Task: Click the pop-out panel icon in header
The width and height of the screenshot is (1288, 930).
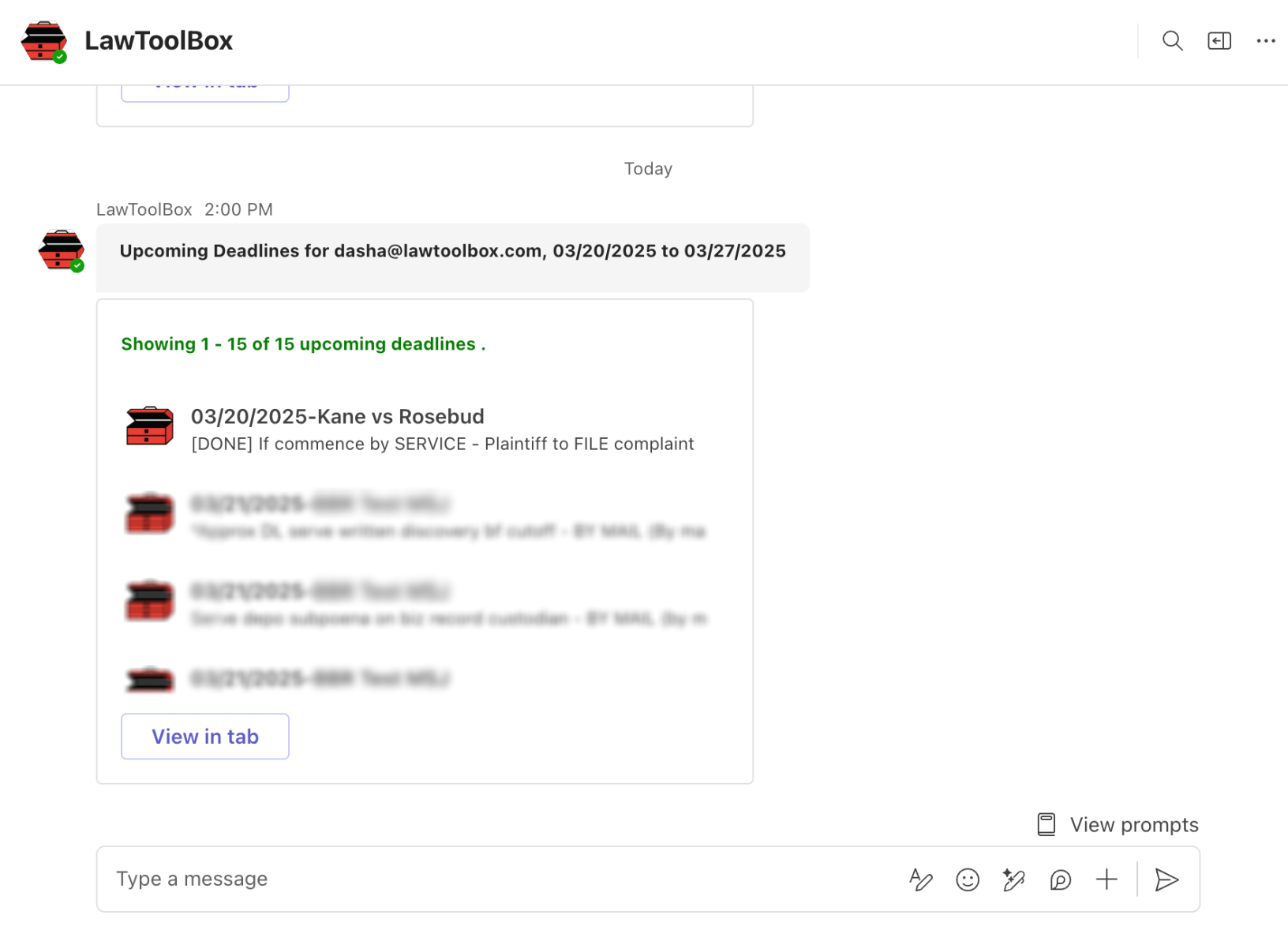Action: pyautogui.click(x=1219, y=40)
